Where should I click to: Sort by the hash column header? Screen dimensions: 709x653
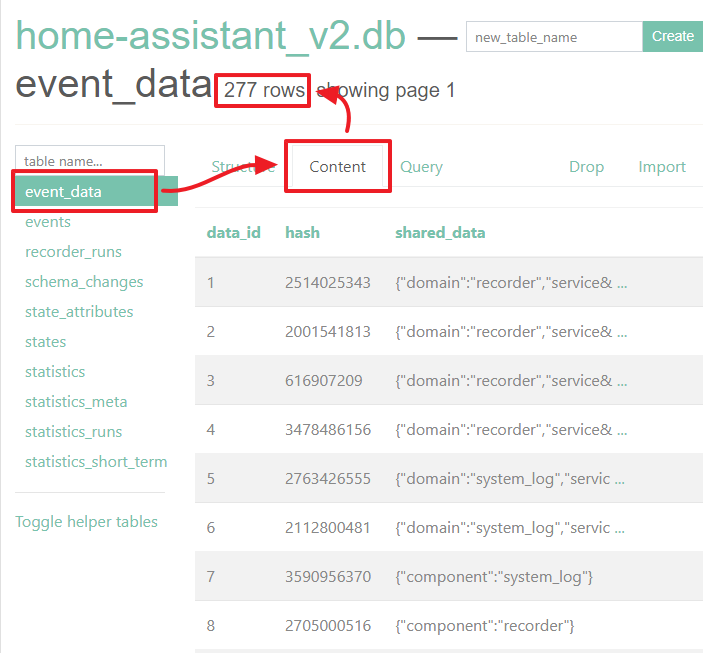(x=303, y=232)
